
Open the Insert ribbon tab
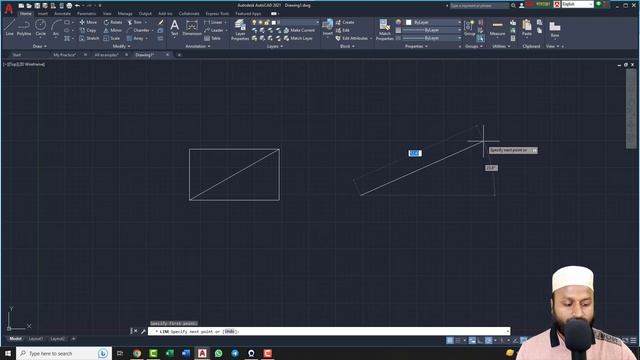[42, 13]
